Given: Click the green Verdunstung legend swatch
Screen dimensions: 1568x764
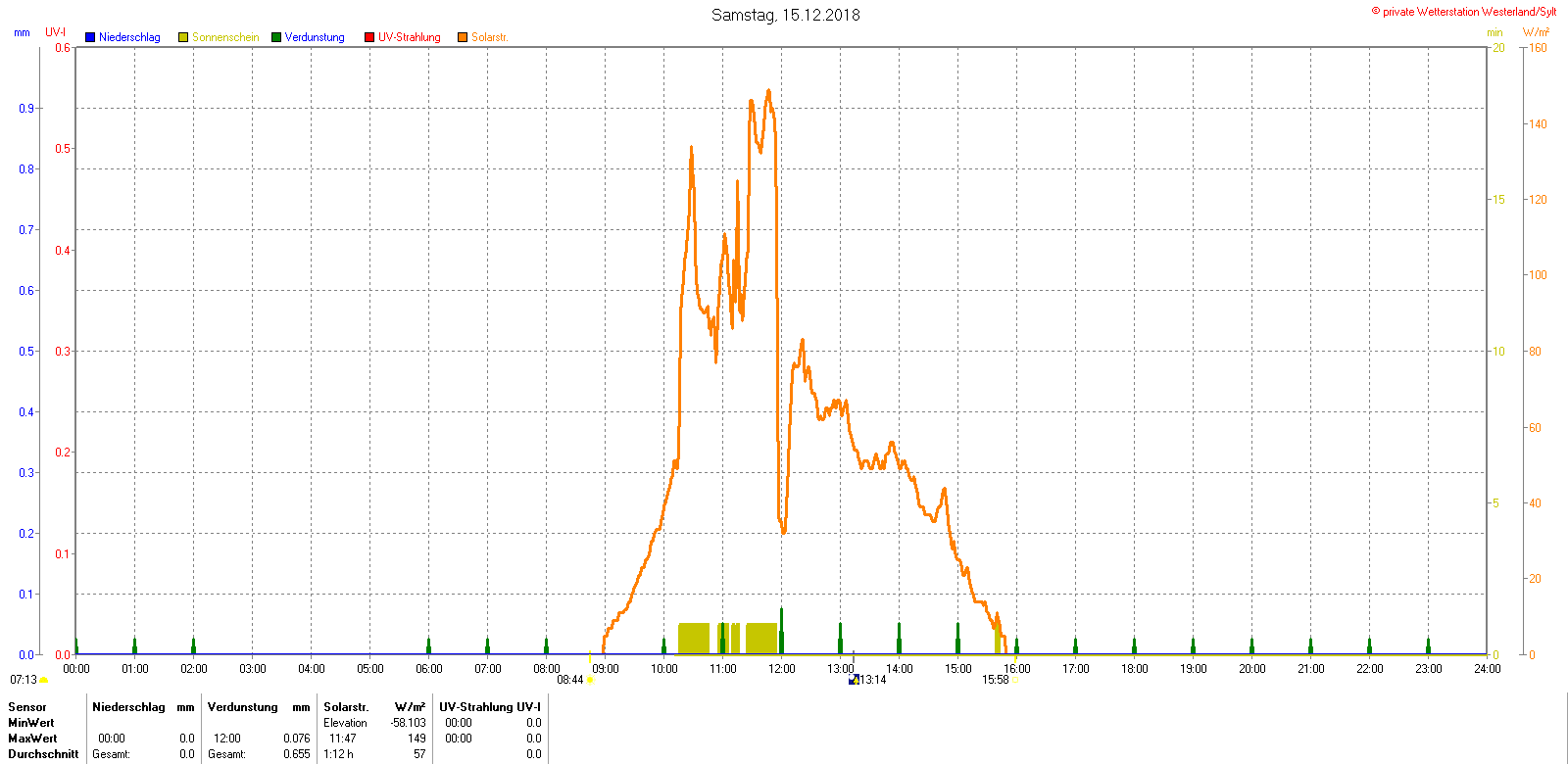Looking at the screenshot, I should pyautogui.click(x=276, y=37).
